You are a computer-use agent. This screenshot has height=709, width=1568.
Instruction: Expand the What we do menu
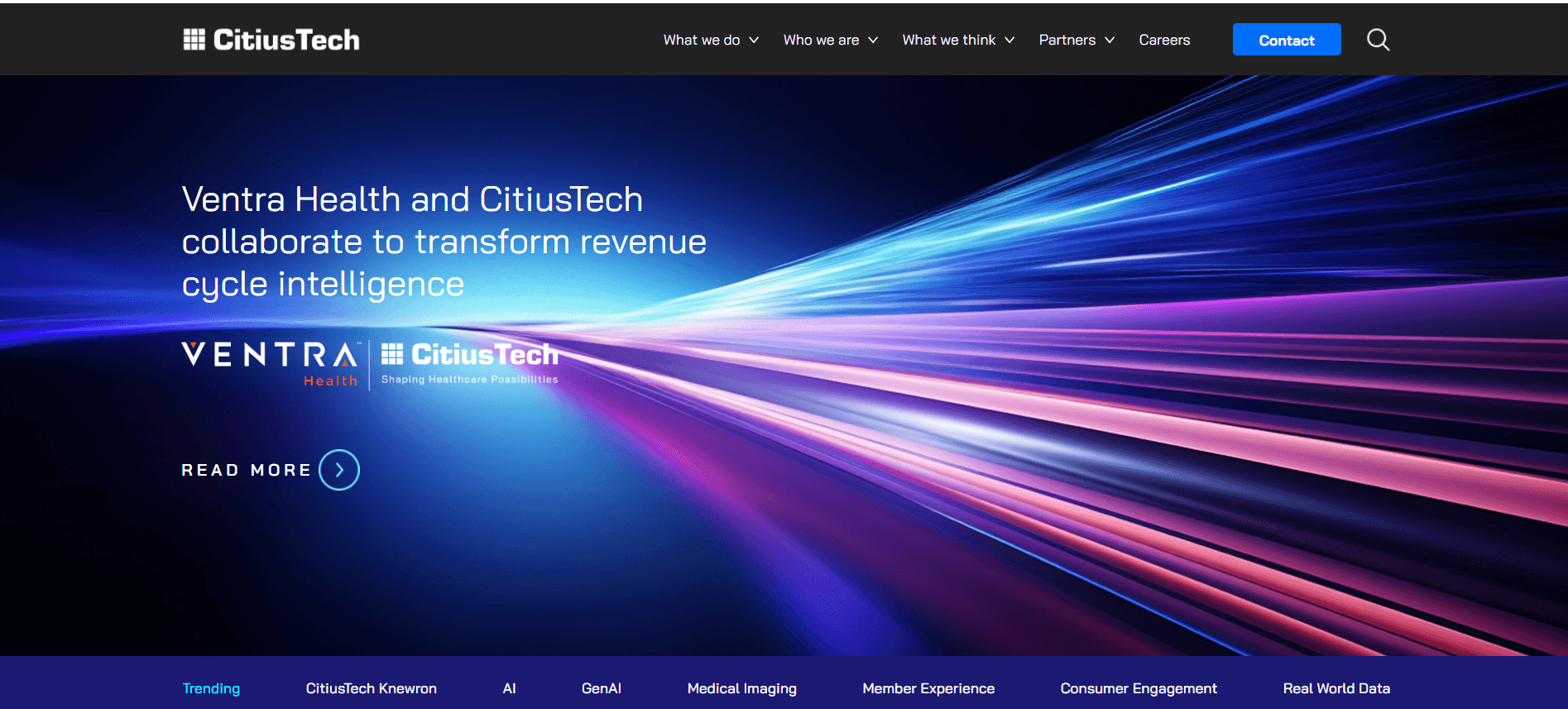(711, 40)
